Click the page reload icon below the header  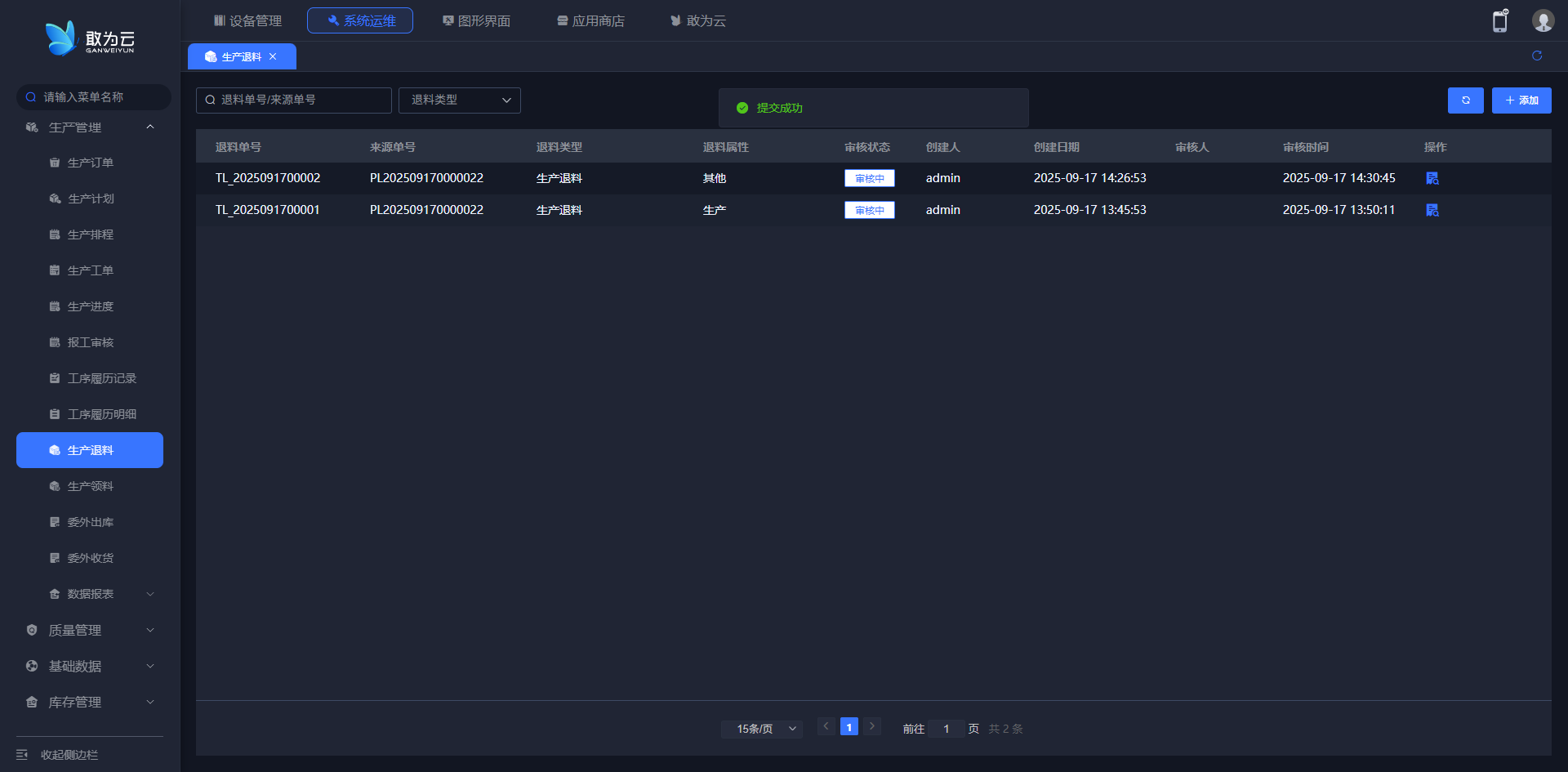(1536, 56)
